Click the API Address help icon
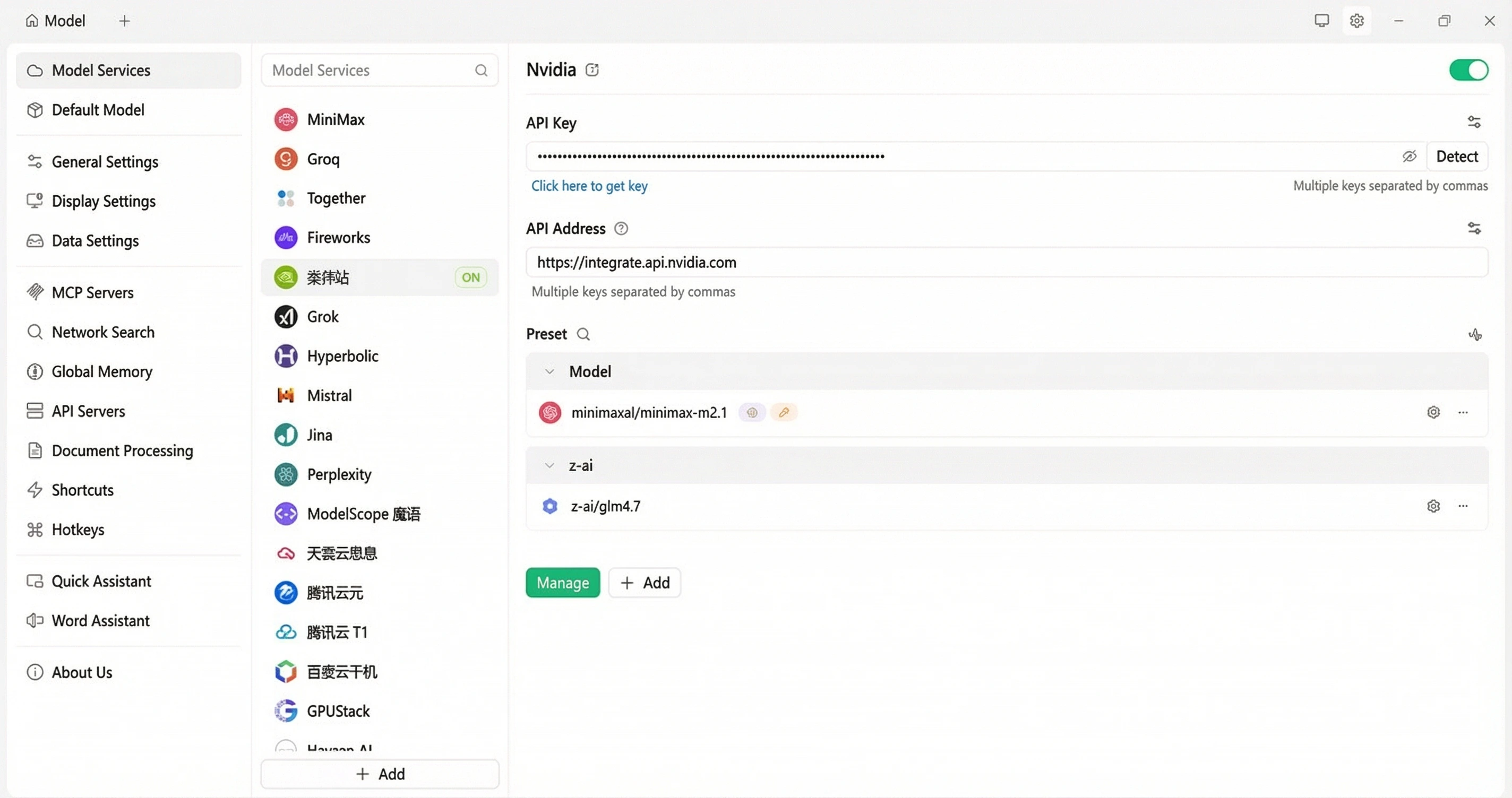Image resolution: width=1512 pixels, height=798 pixels. pyautogui.click(x=621, y=228)
